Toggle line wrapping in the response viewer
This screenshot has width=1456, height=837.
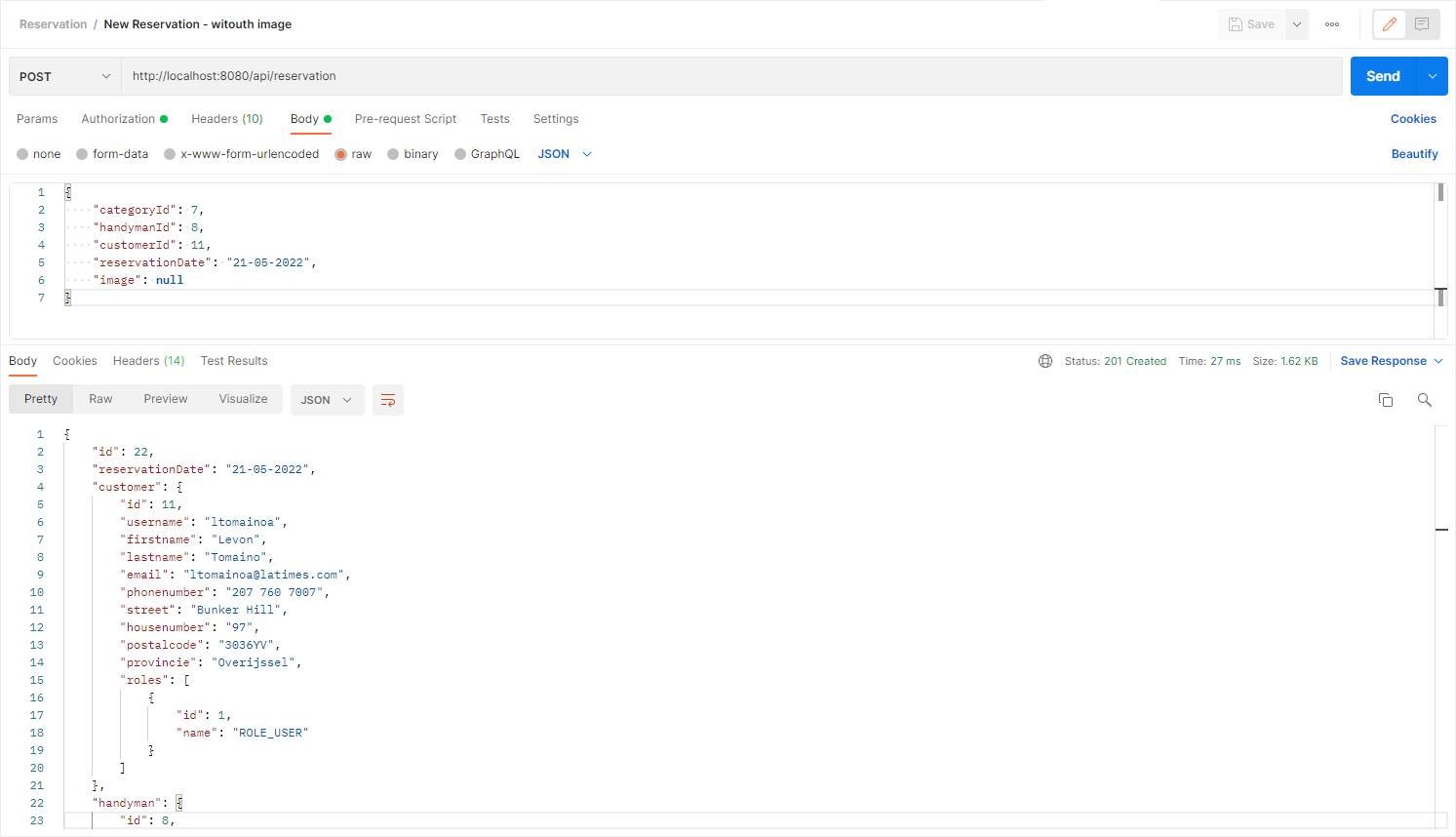point(387,399)
